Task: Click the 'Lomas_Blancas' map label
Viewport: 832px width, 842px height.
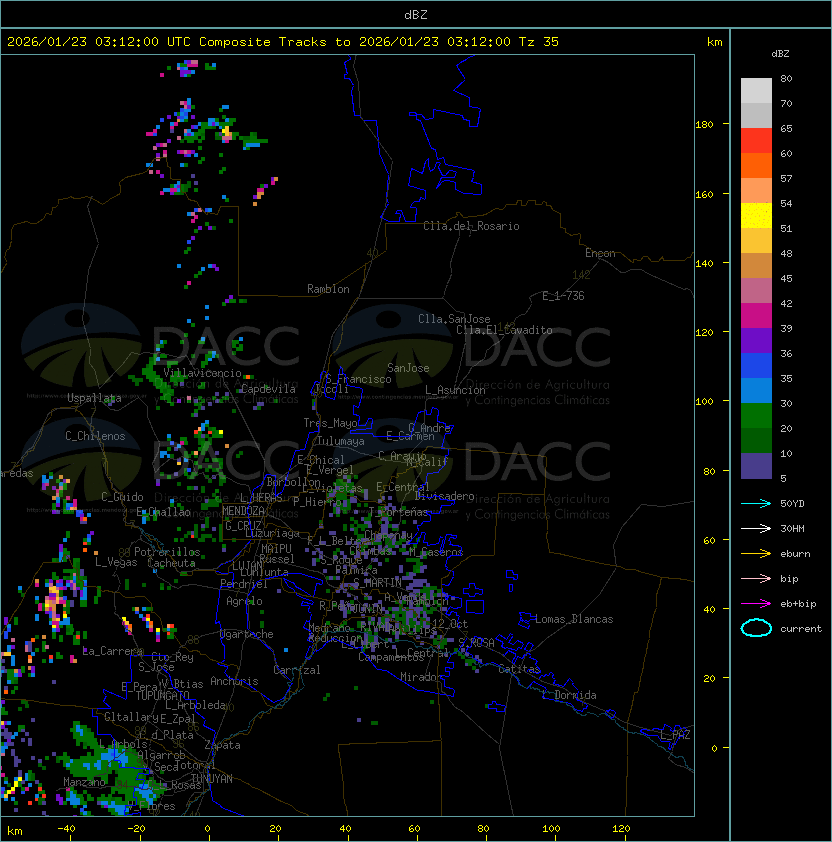Action: 574,619
